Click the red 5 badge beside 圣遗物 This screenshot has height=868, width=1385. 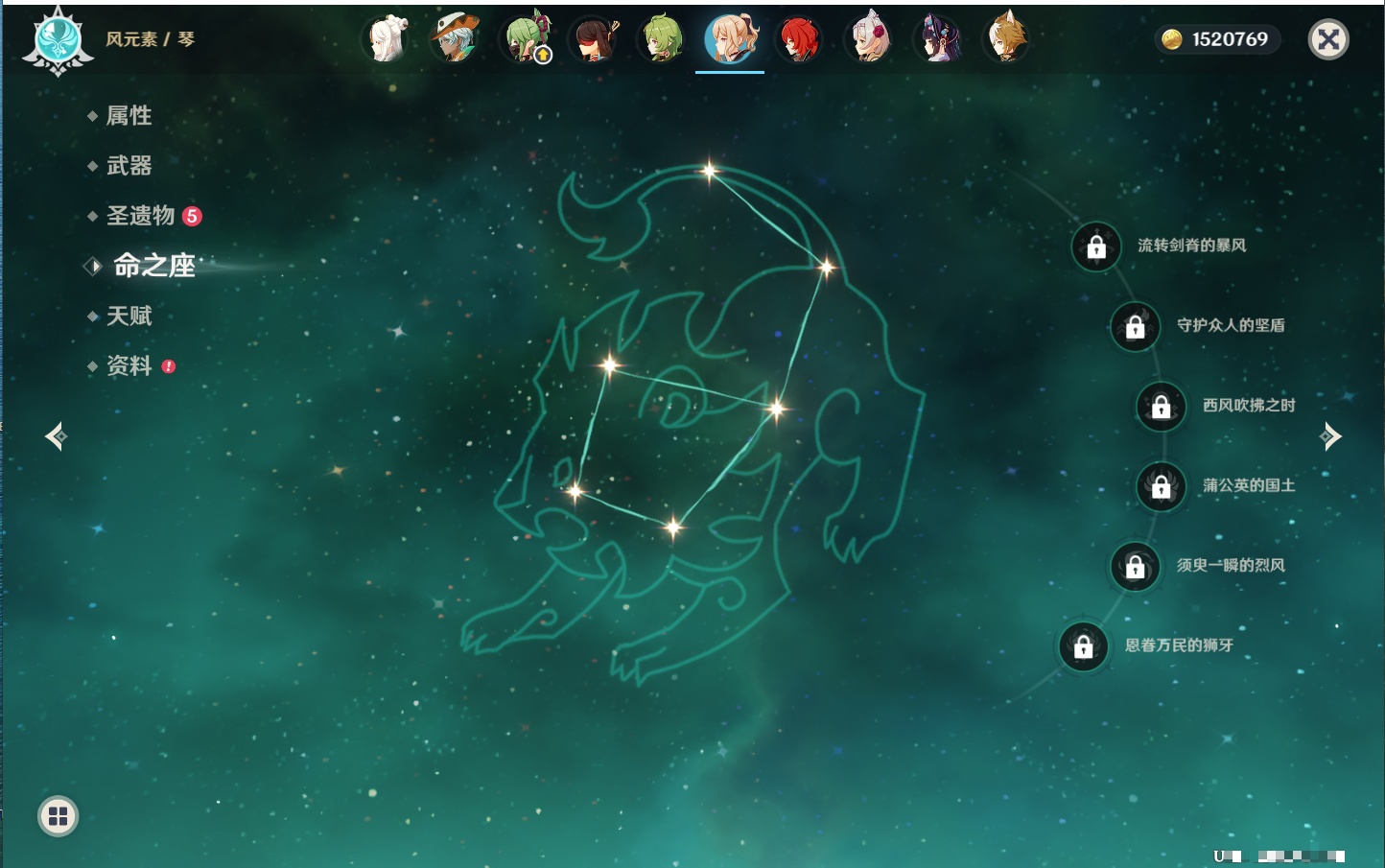[192, 216]
